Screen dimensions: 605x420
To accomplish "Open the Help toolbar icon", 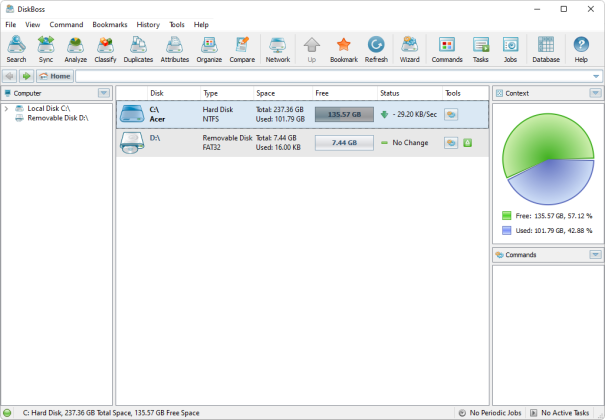I will click(x=581, y=49).
